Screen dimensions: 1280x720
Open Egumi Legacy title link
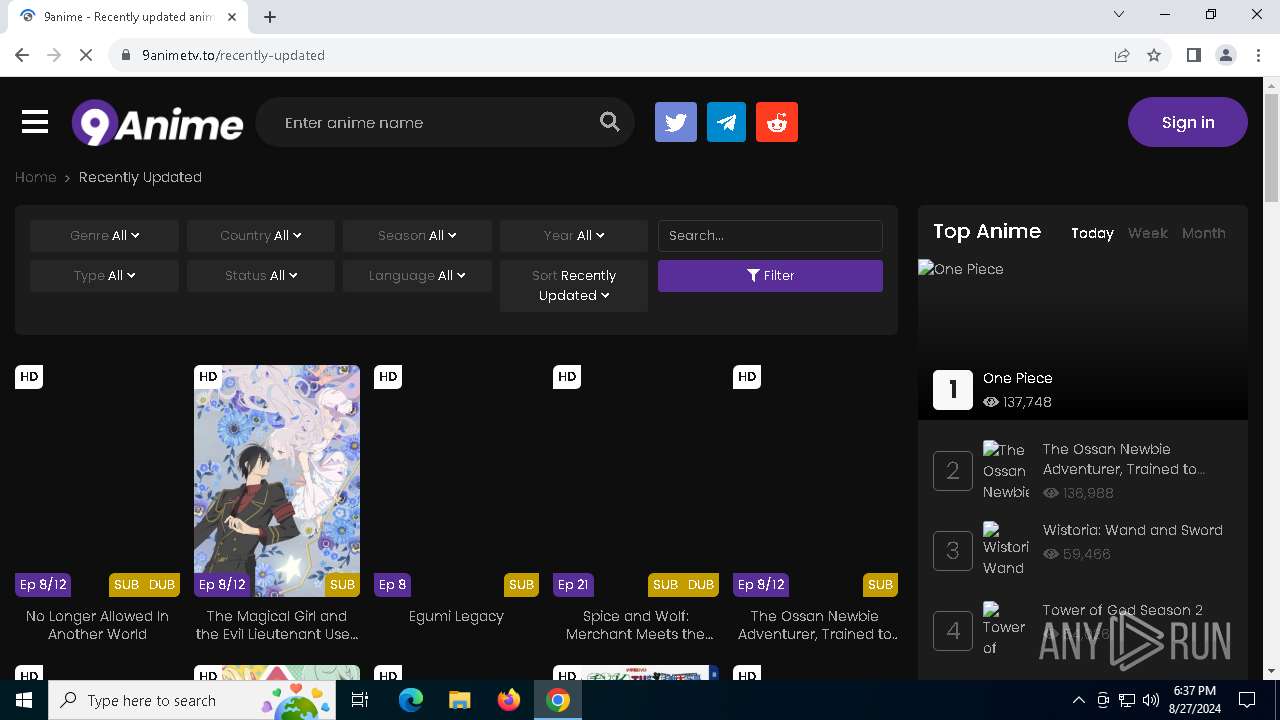pos(456,616)
